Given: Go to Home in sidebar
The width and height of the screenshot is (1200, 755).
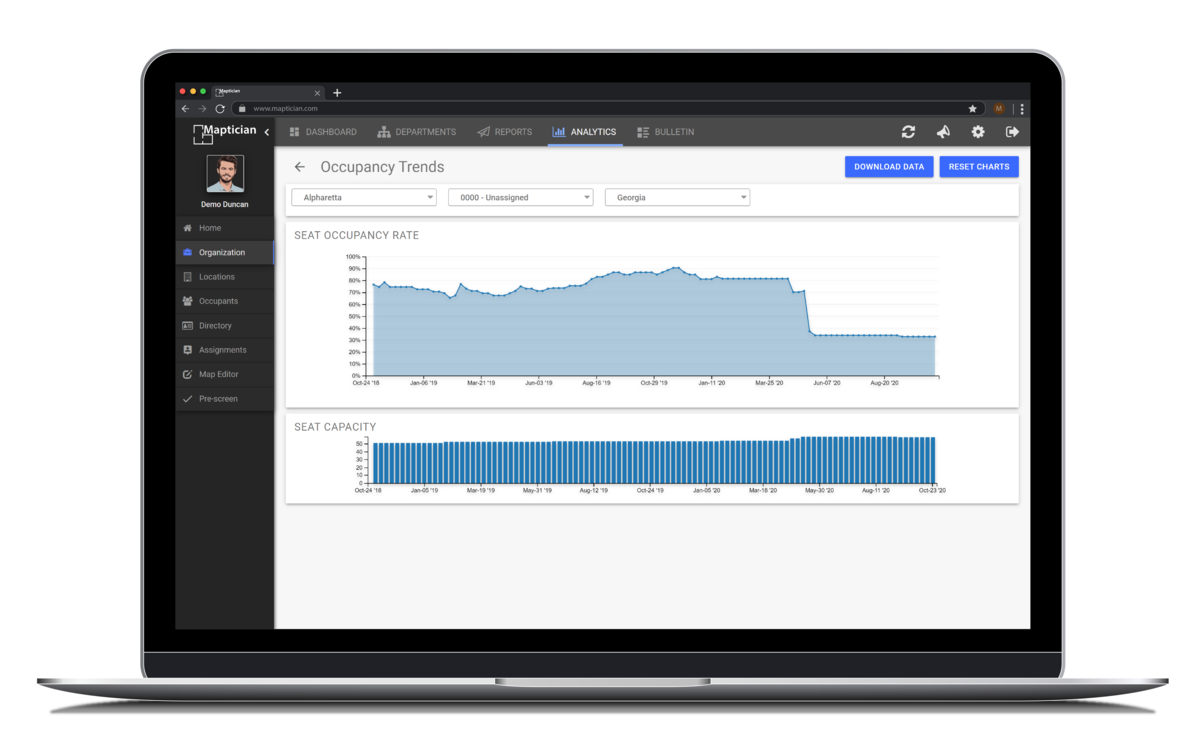Looking at the screenshot, I should [224, 228].
